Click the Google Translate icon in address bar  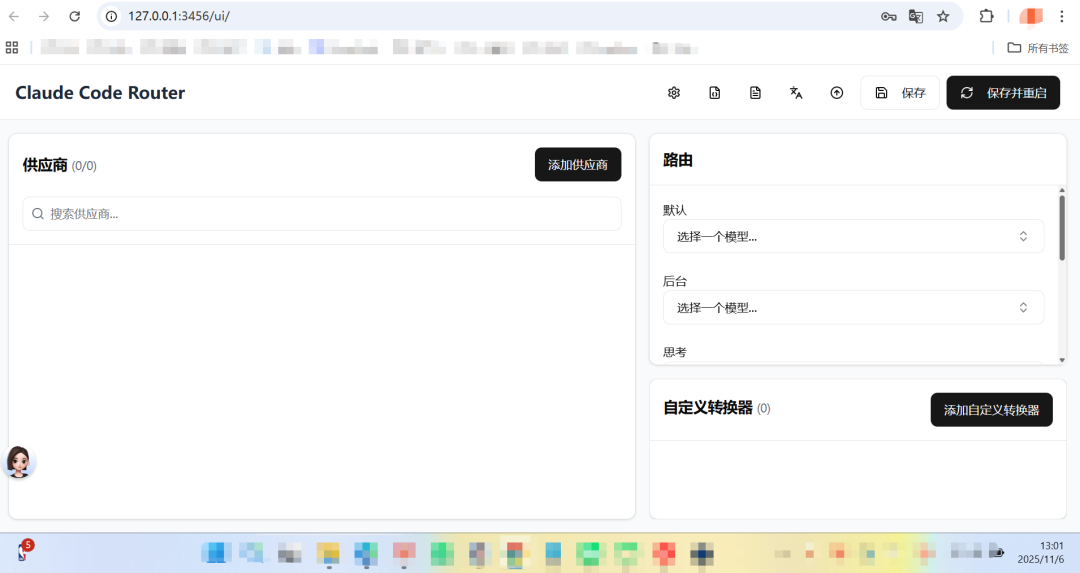915,17
